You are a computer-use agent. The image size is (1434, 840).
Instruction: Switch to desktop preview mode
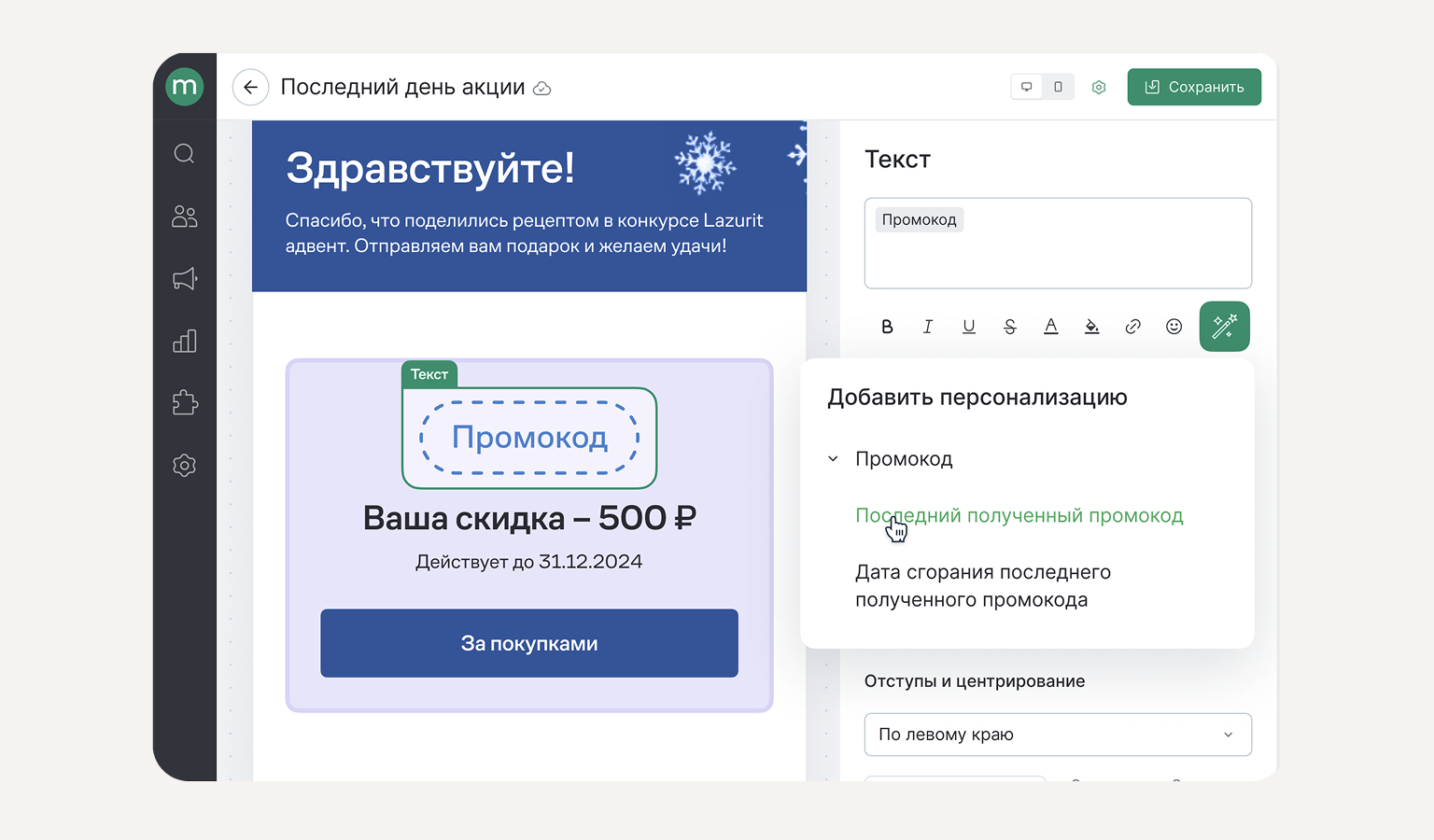(1027, 88)
